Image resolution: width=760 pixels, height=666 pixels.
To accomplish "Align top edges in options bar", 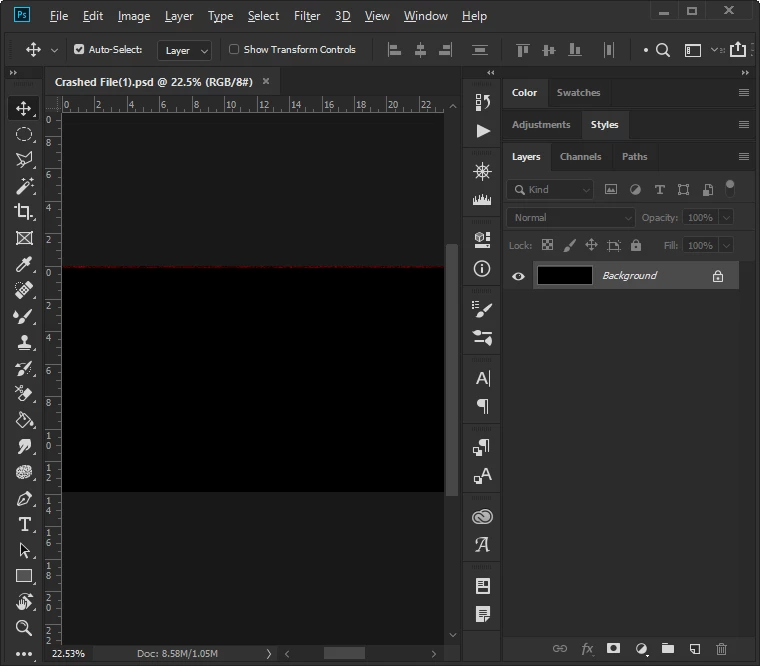I will [x=522, y=50].
